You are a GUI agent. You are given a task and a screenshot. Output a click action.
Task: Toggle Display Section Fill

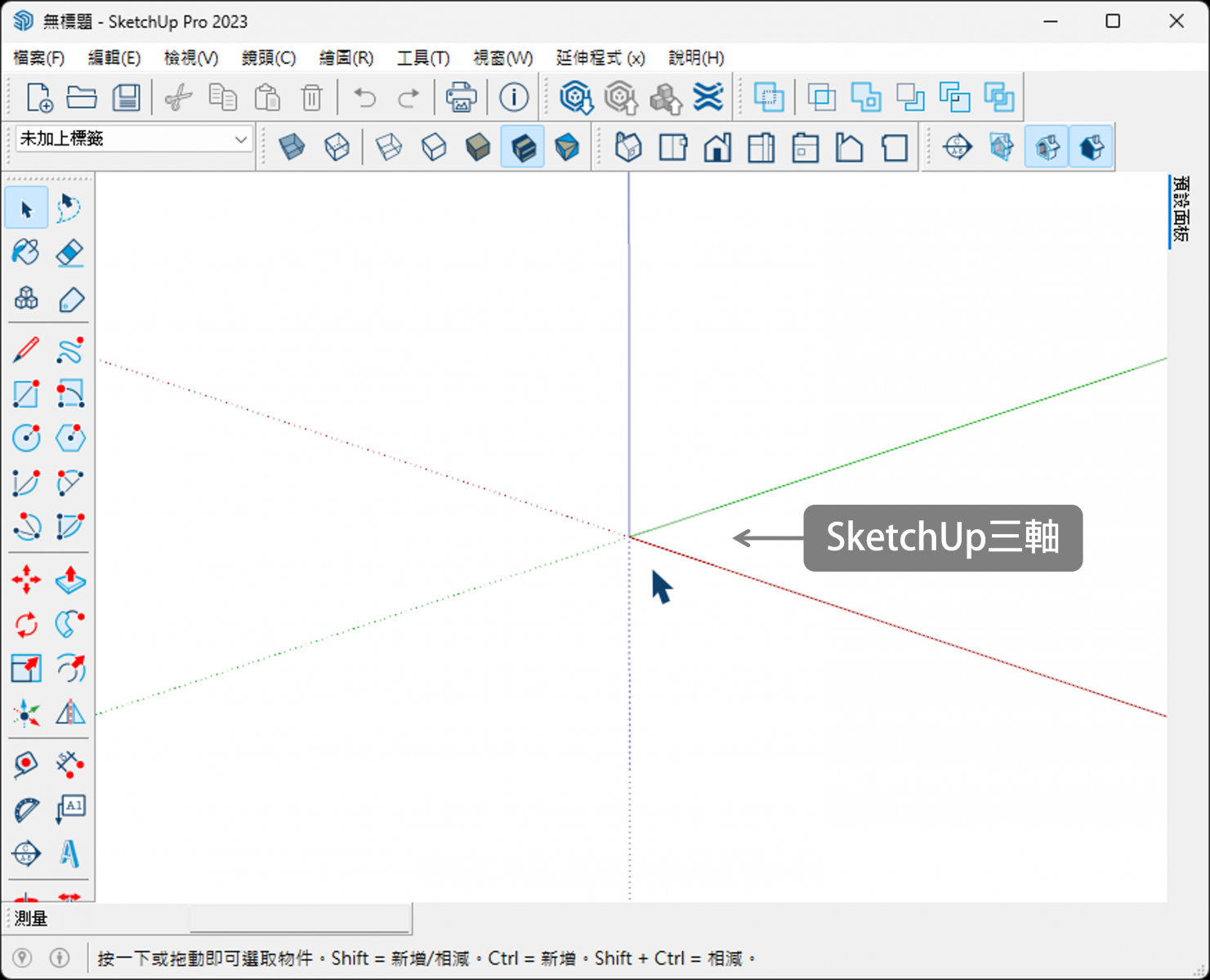pos(1092,148)
